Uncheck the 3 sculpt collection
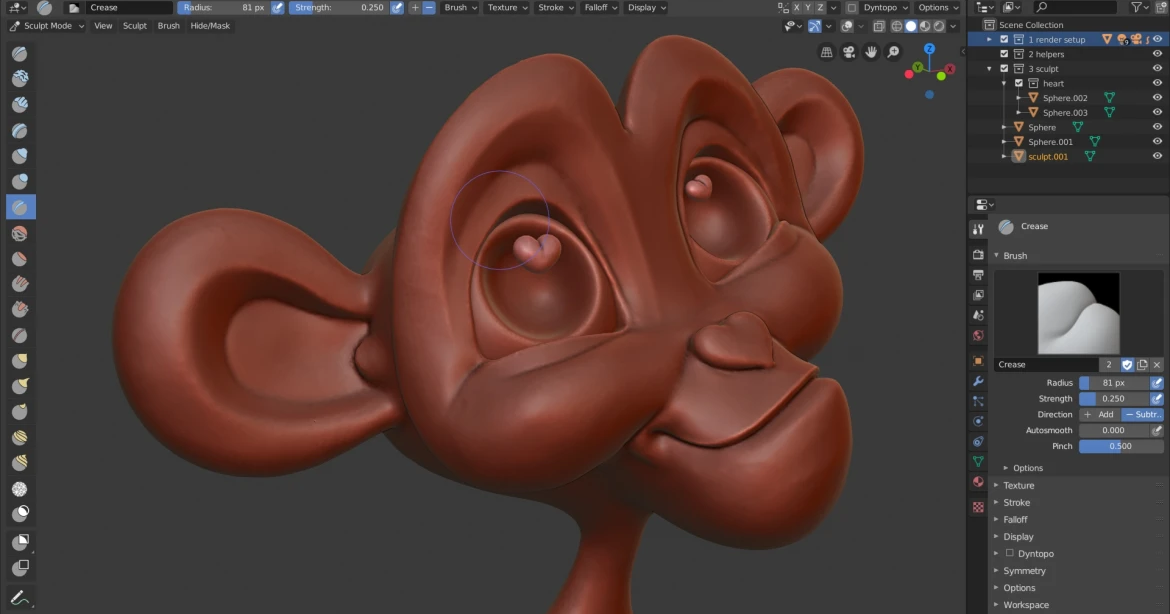 1004,69
